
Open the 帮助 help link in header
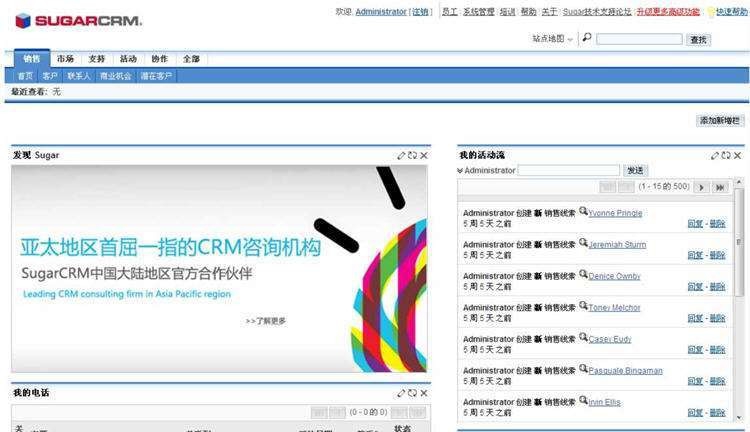[x=528, y=12]
